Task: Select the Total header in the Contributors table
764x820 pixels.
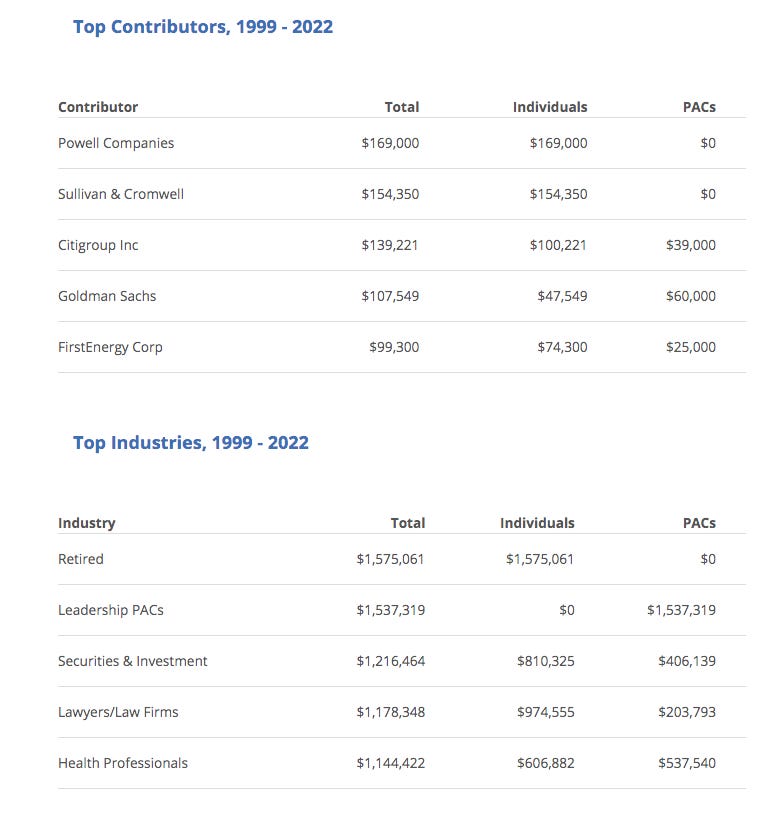Action: [x=402, y=107]
